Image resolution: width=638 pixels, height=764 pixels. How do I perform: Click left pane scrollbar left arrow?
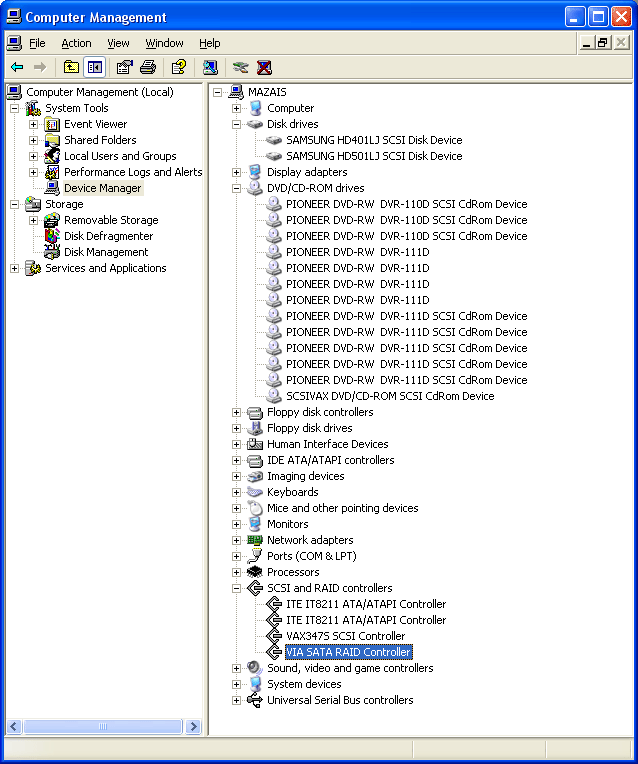[x=14, y=726]
